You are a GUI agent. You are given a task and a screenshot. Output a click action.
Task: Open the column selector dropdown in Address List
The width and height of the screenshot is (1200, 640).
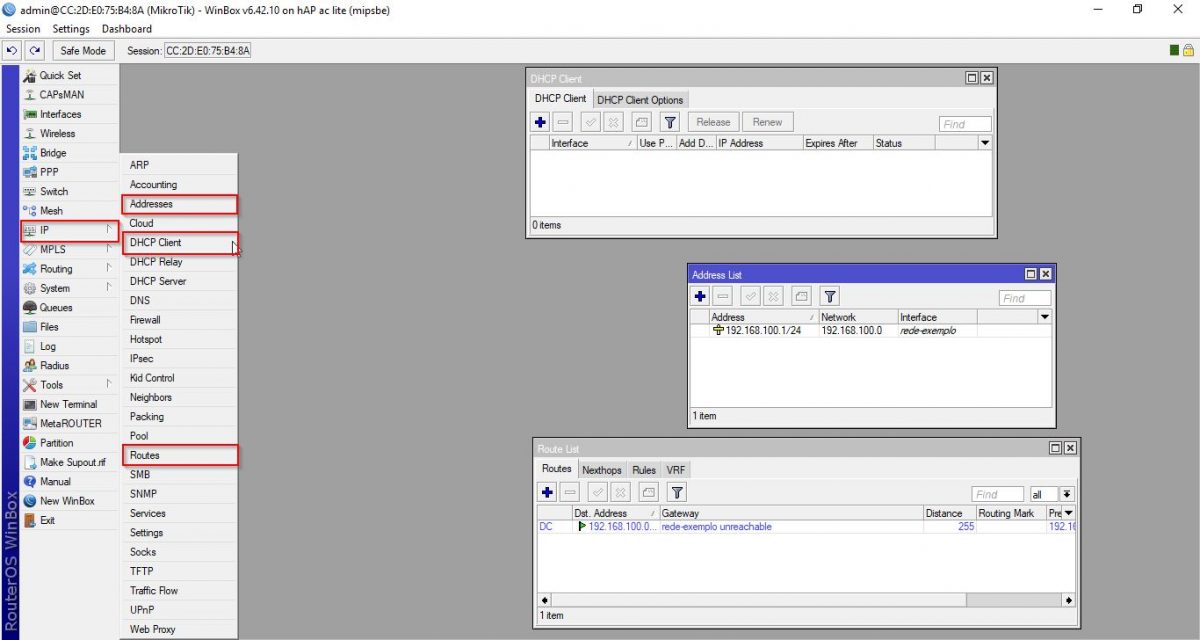1044,316
